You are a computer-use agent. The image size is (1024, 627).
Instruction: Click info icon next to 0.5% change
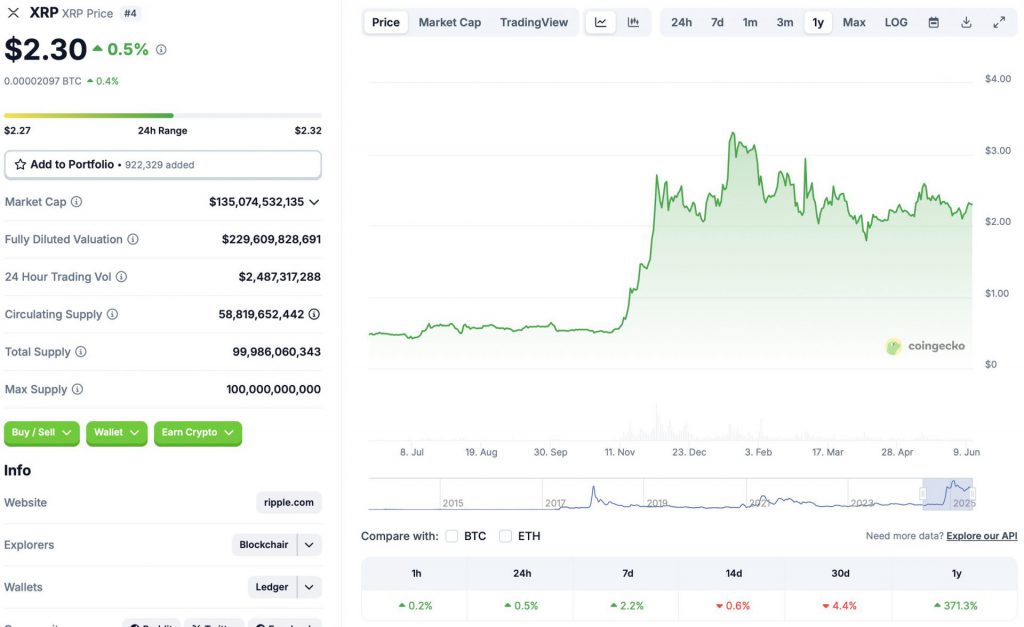coord(161,50)
